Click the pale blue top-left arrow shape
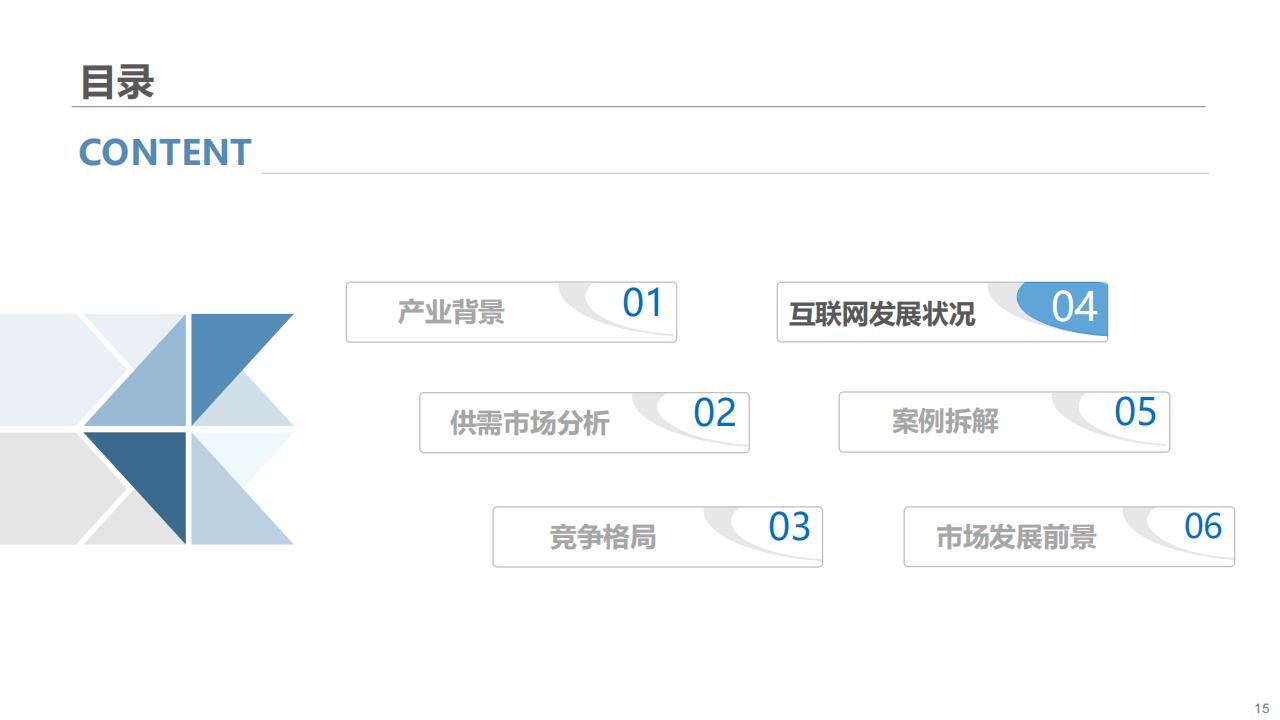Screen dimensions: 1280x720 point(50,368)
